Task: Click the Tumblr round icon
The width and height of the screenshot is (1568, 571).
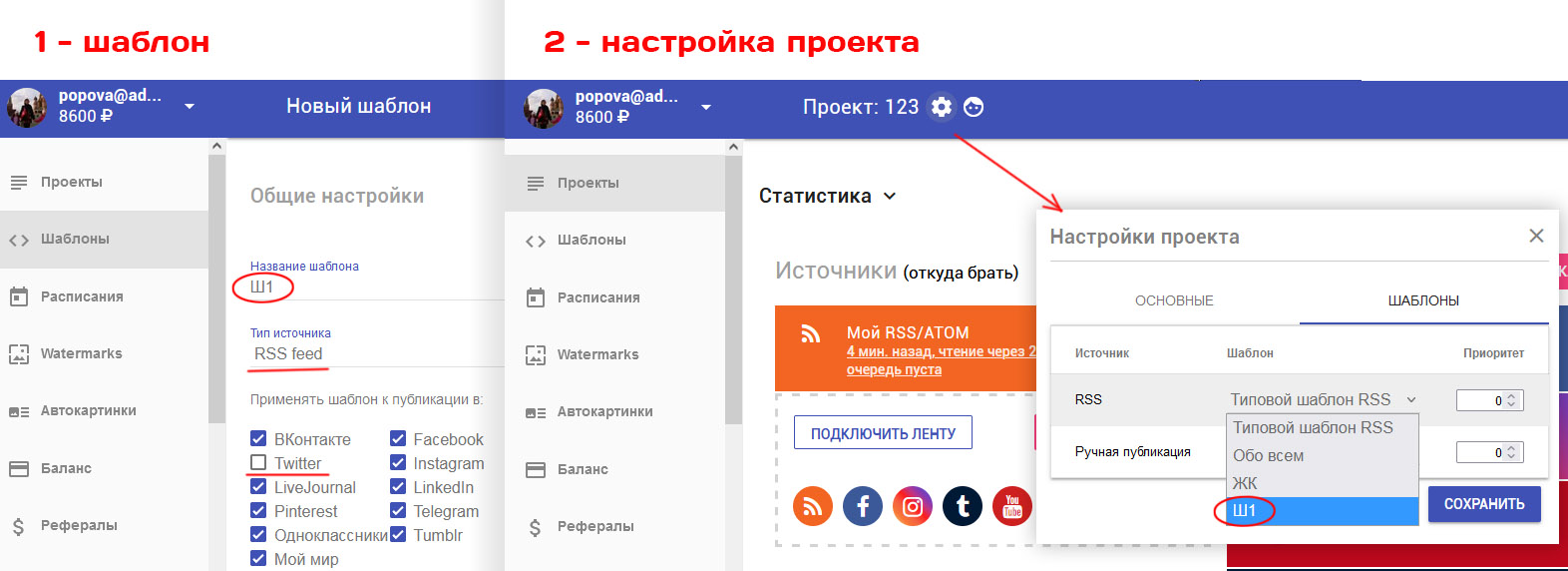Action: click(x=962, y=507)
